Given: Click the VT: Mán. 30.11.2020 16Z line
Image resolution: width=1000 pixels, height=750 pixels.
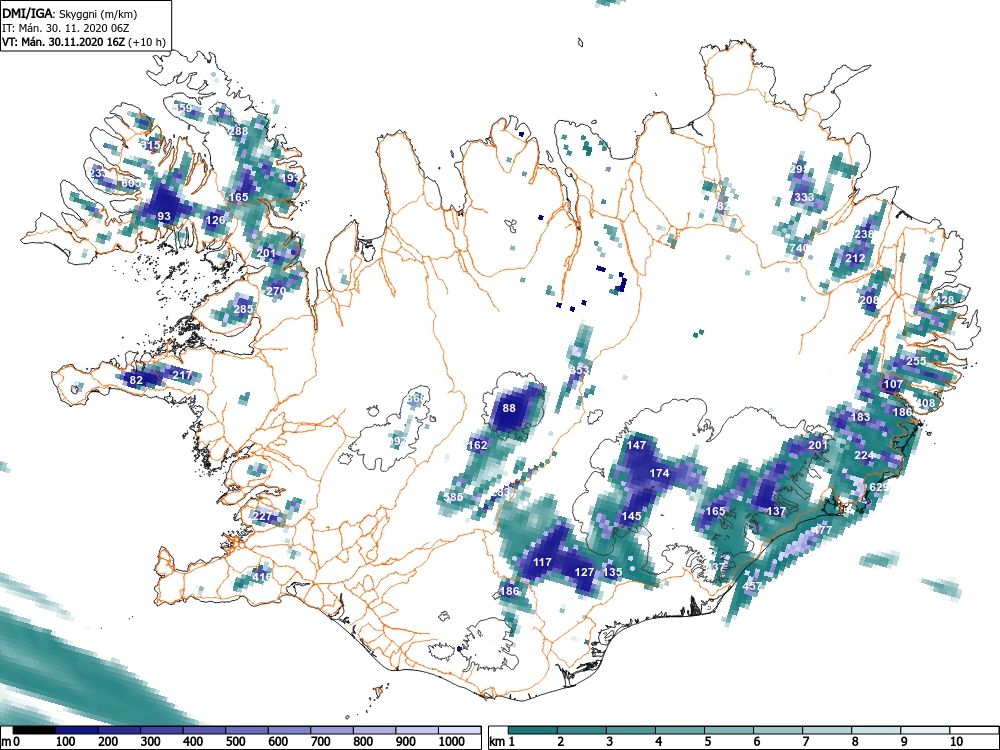Looking at the screenshot, I should (84, 42).
